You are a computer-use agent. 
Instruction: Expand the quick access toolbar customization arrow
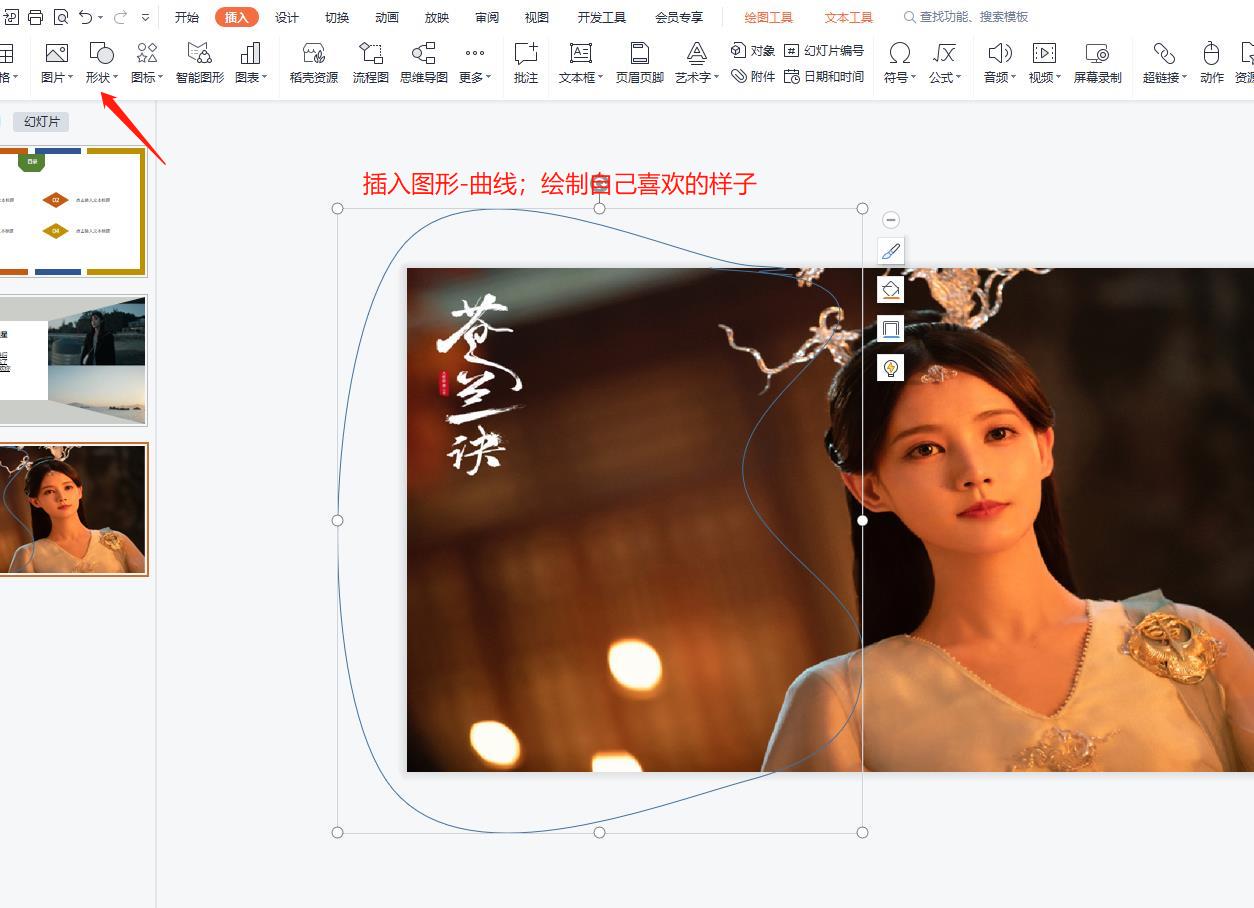tap(146, 18)
